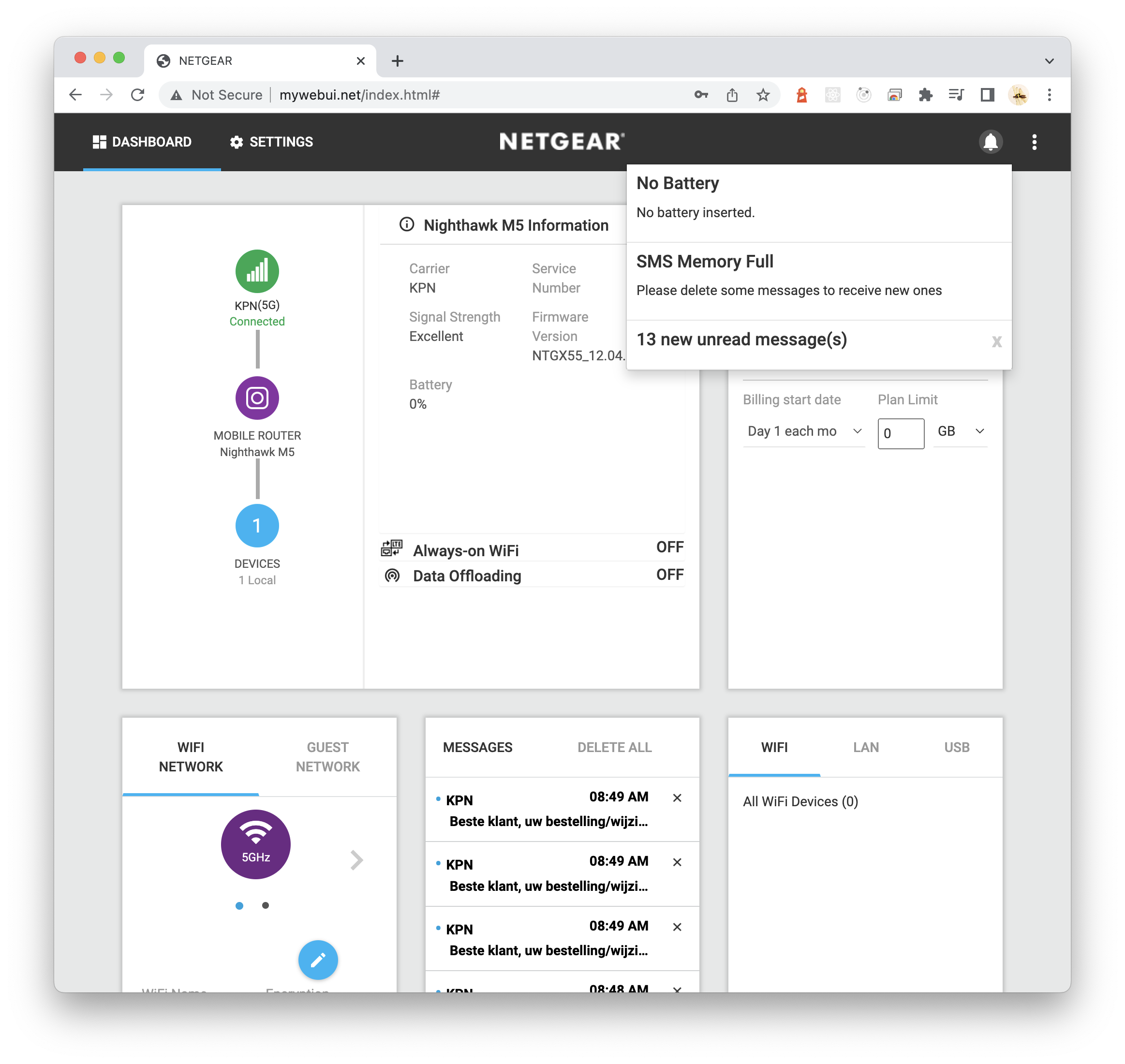1125x1064 pixels.
Task: Reload the page with browser refresh icon
Action: 137,95
